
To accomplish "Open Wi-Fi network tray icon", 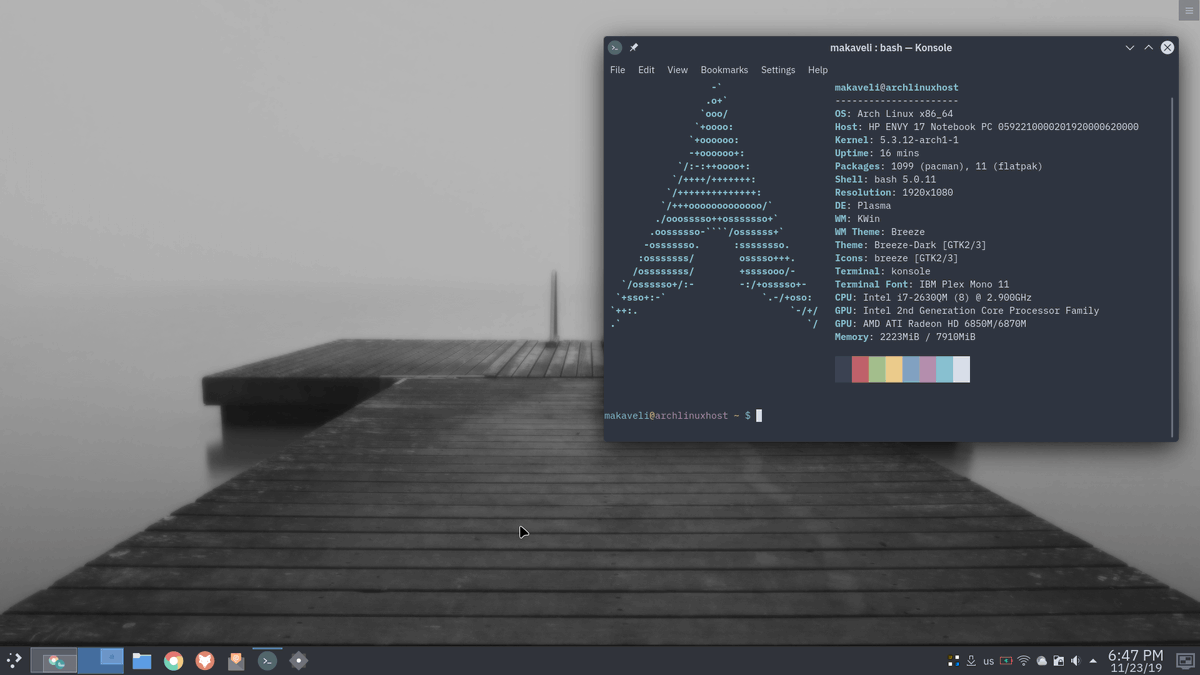I will pyautogui.click(x=1023, y=661).
